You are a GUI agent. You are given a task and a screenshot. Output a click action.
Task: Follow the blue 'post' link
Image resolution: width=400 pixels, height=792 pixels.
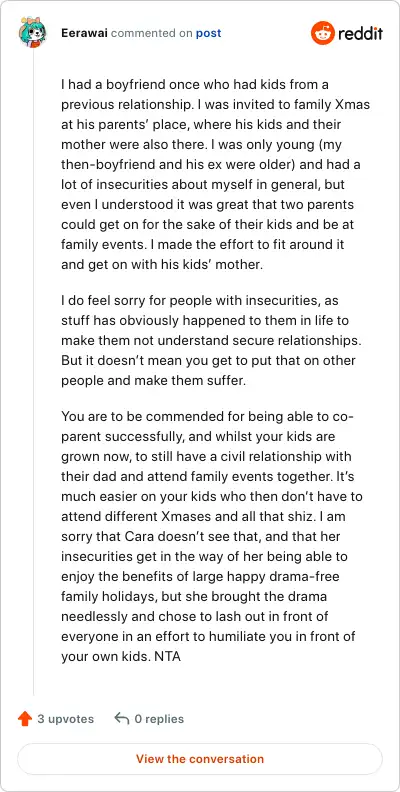pos(209,34)
